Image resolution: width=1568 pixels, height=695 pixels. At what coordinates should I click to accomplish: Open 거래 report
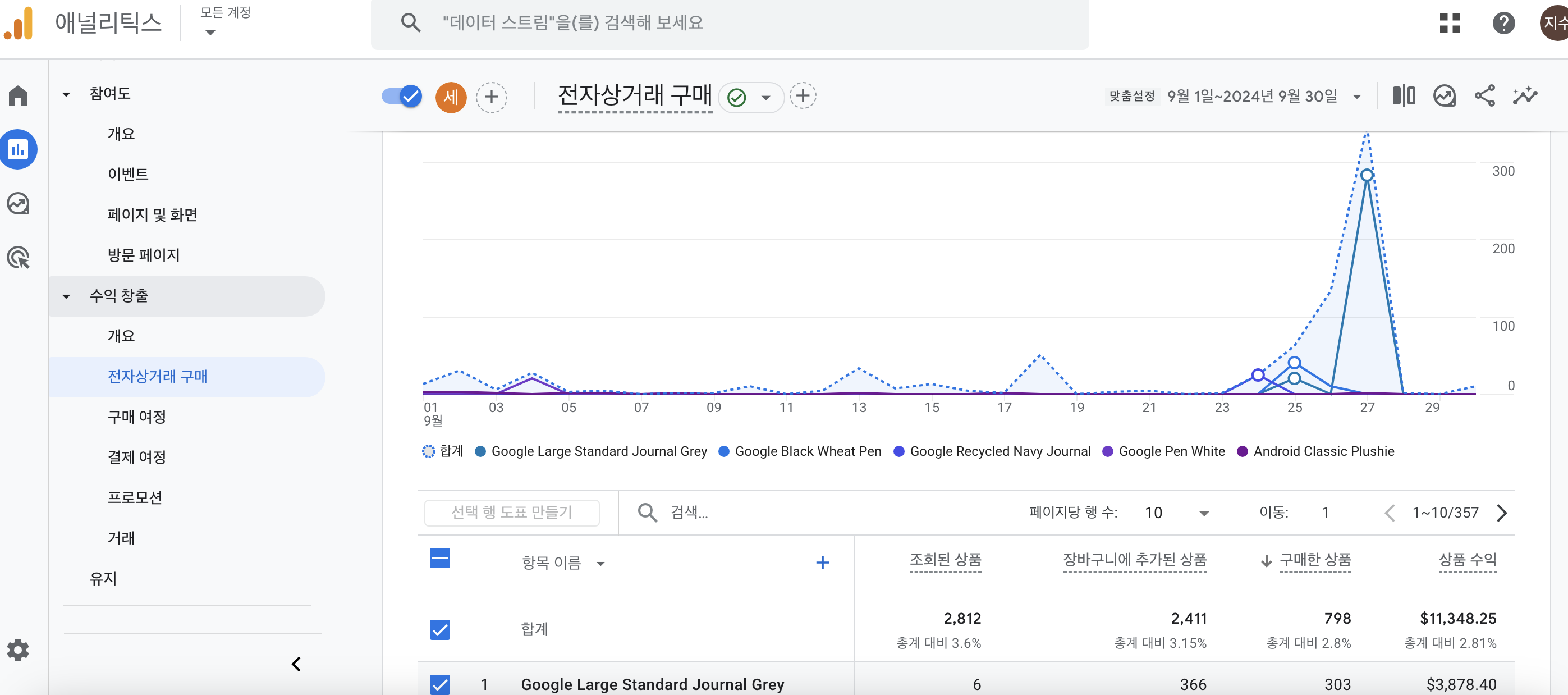(121, 538)
